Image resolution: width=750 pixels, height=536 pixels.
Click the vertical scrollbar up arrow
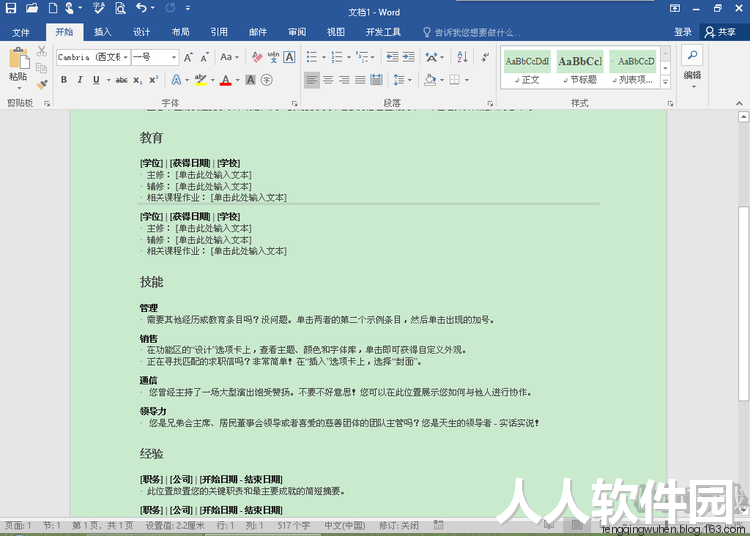[743, 116]
